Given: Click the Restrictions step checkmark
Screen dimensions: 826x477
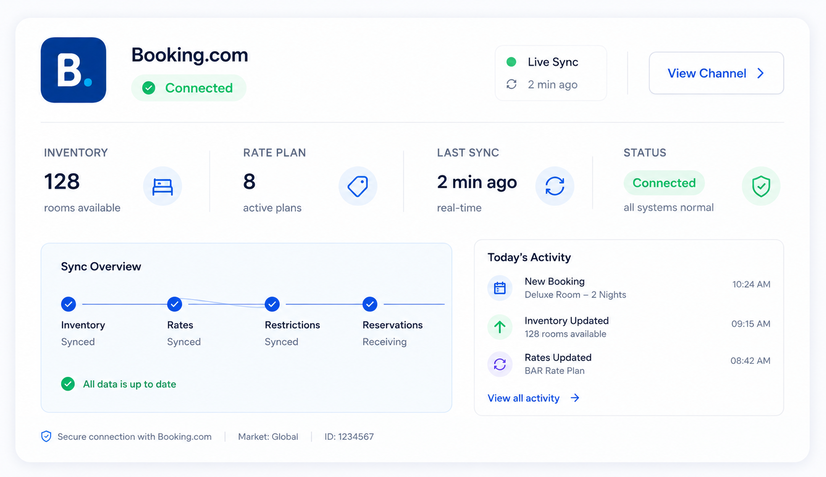Looking at the screenshot, I should pos(272,304).
